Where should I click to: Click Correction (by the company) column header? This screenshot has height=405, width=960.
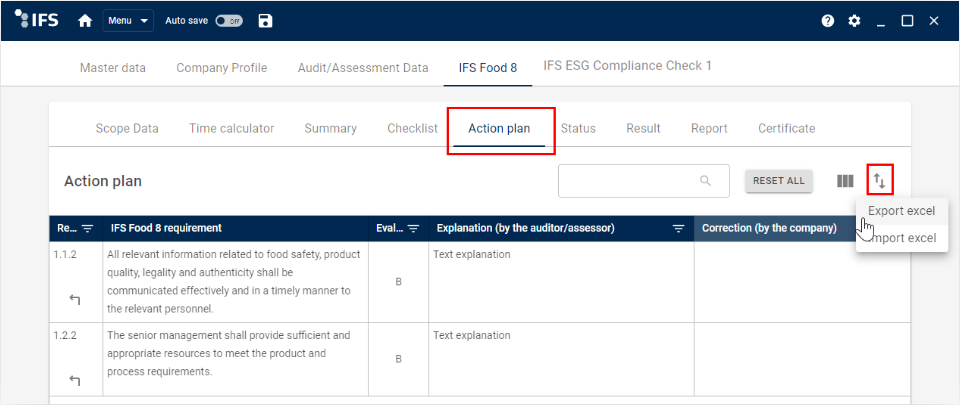point(769,228)
